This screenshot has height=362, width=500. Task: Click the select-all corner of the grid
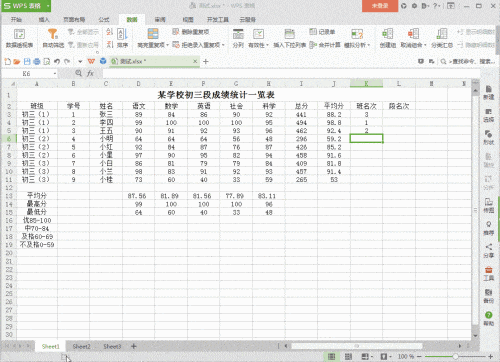[x=9, y=84]
